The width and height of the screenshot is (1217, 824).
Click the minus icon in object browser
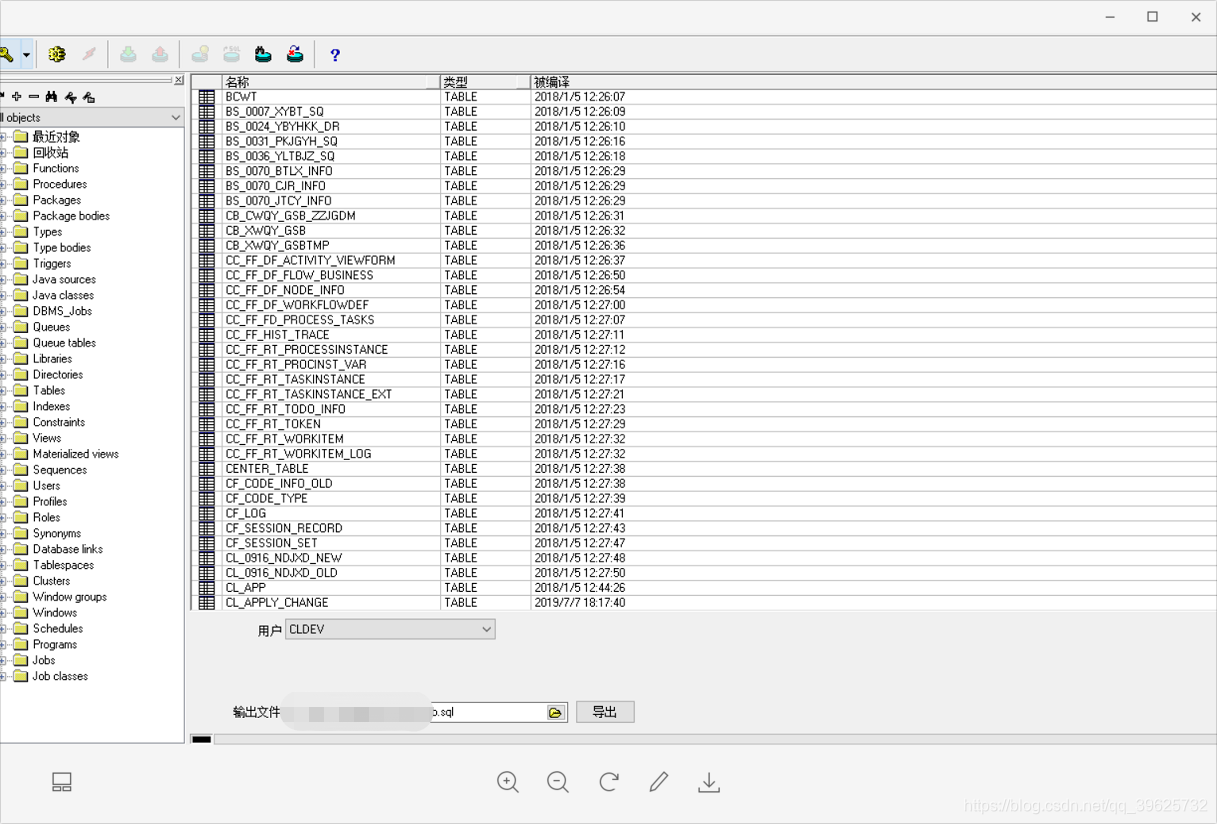click(34, 97)
